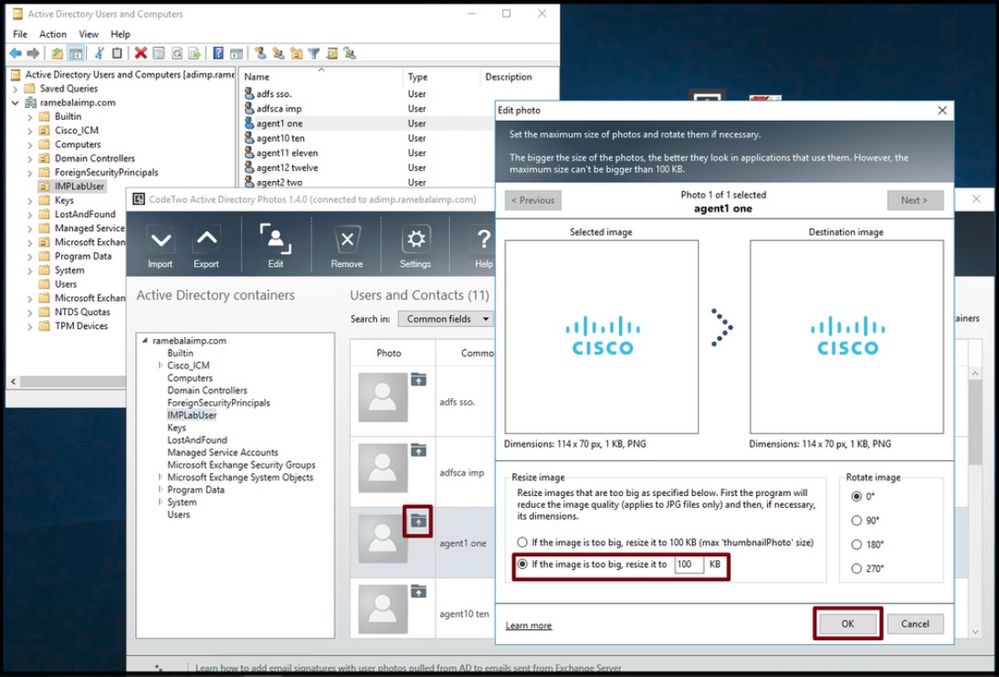This screenshot has height=677, width=999.
Task: Select agent11 eleven user in ADUC list
Action: coord(287,153)
